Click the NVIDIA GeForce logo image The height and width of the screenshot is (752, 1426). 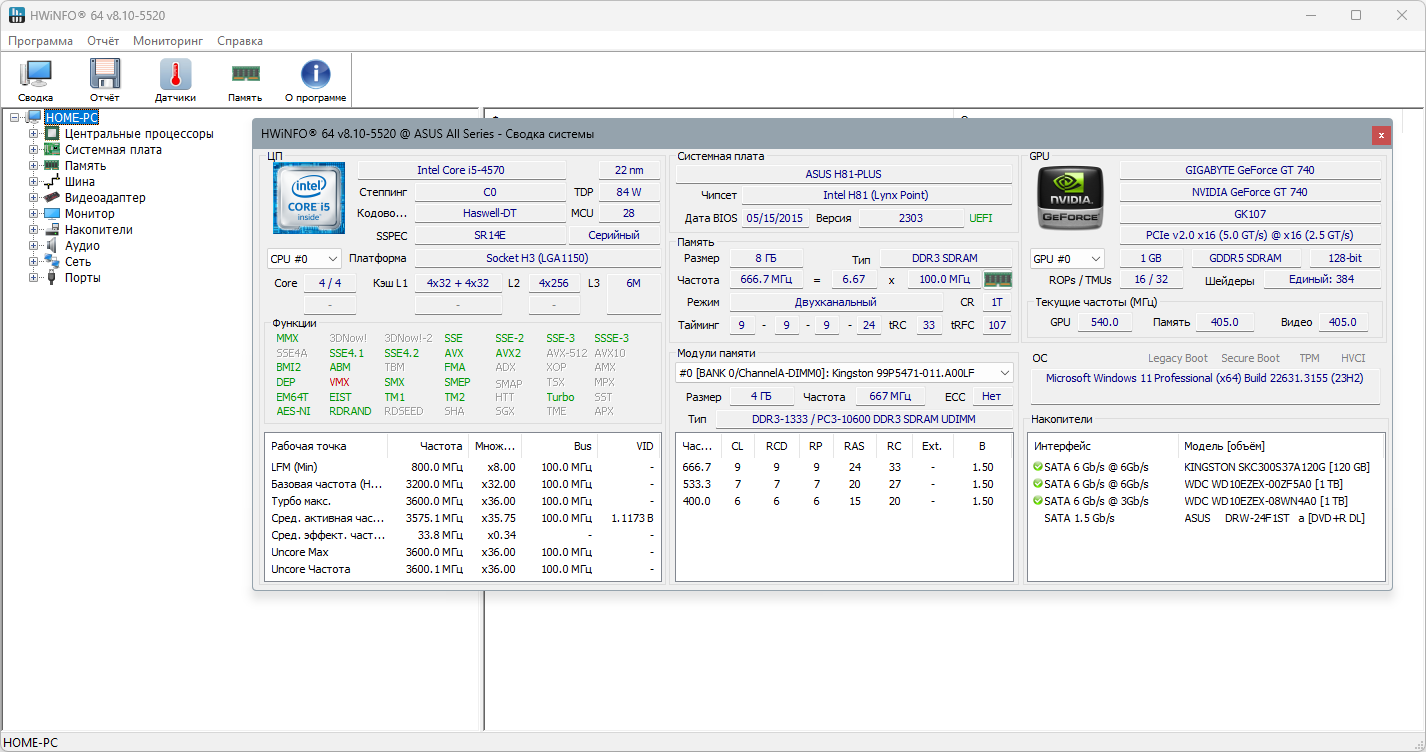tap(1070, 198)
